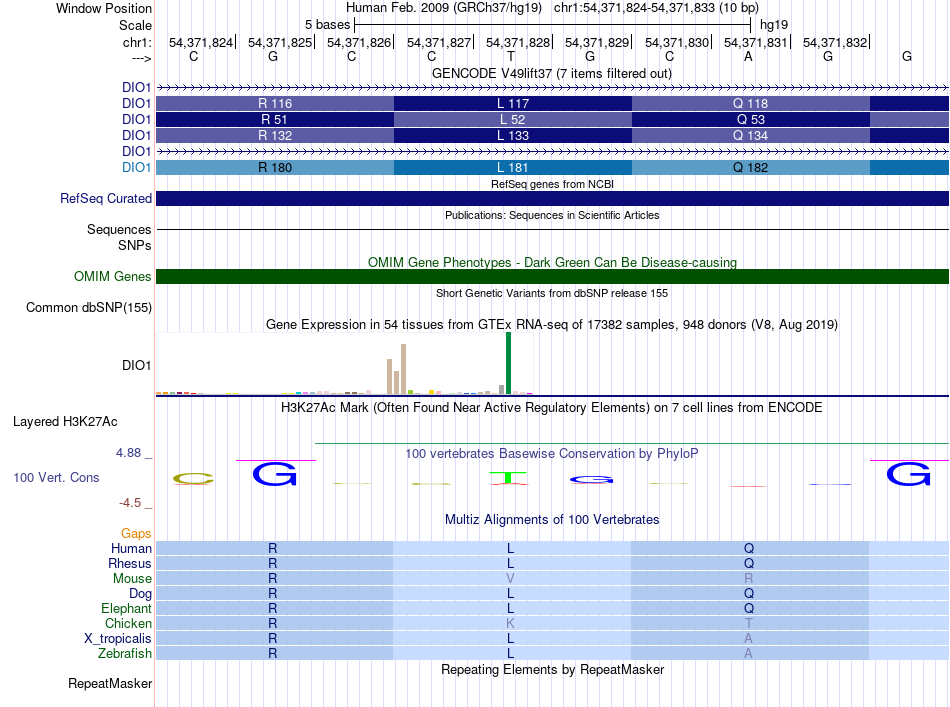
Task: Click the 4.88 PhyloP maximum value
Action: (128, 453)
